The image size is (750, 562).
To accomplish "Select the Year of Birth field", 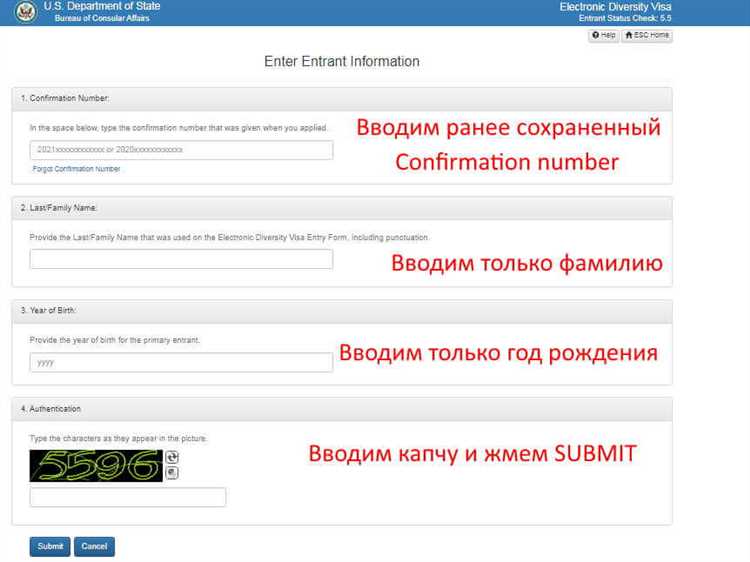I will pyautogui.click(x=181, y=363).
